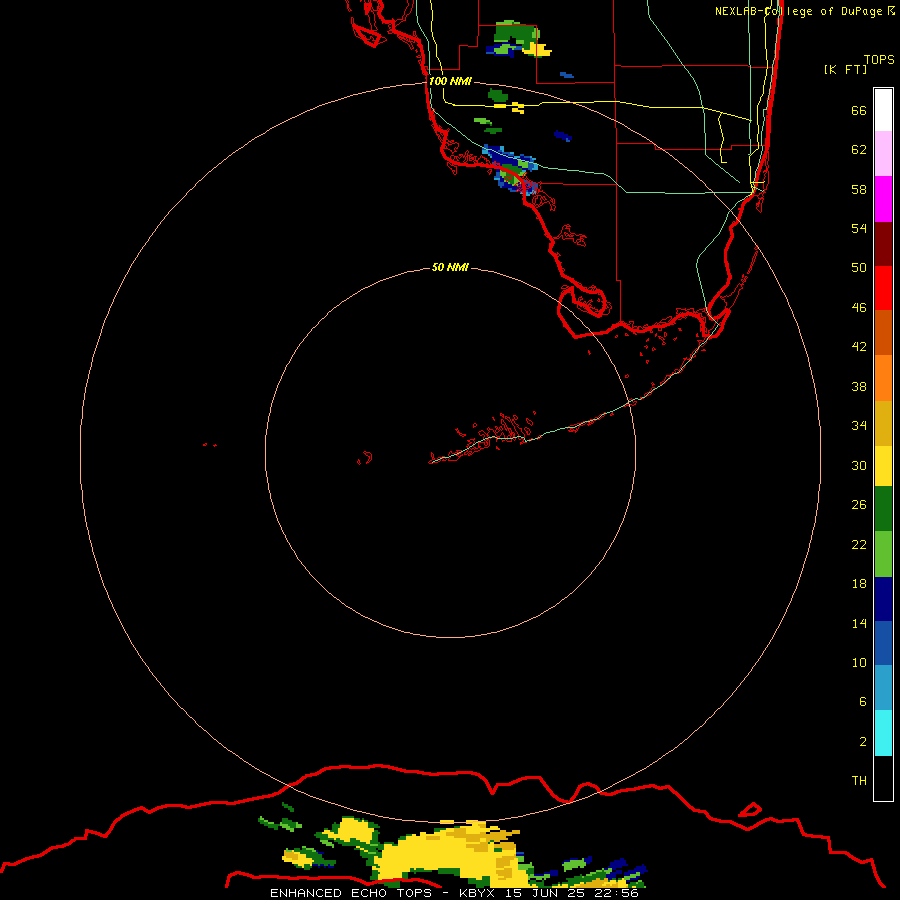The height and width of the screenshot is (900, 900).
Task: Select the 58 legend scale label
Action: pyautogui.click(x=859, y=189)
